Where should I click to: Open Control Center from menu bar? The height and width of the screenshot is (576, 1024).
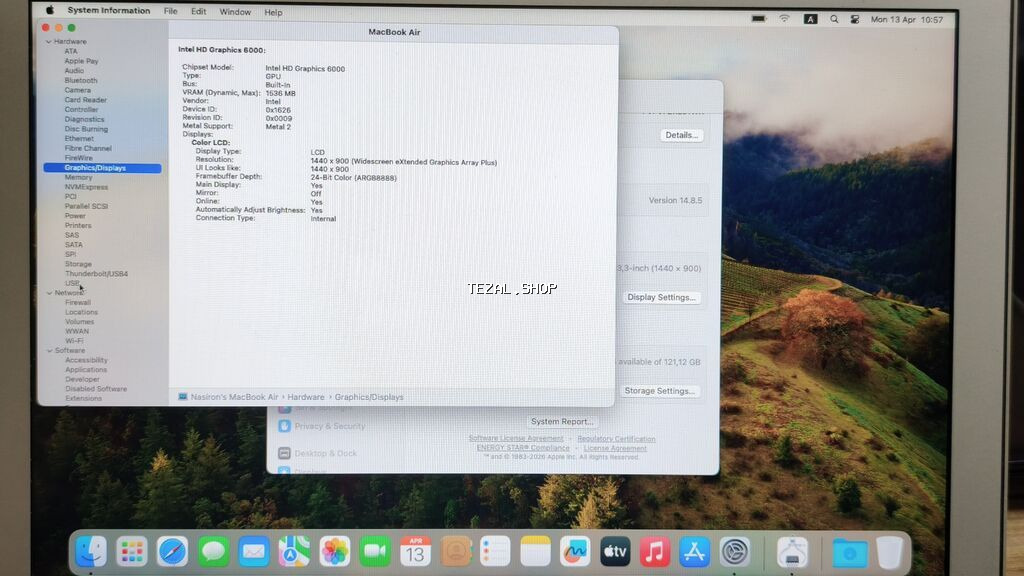854,19
